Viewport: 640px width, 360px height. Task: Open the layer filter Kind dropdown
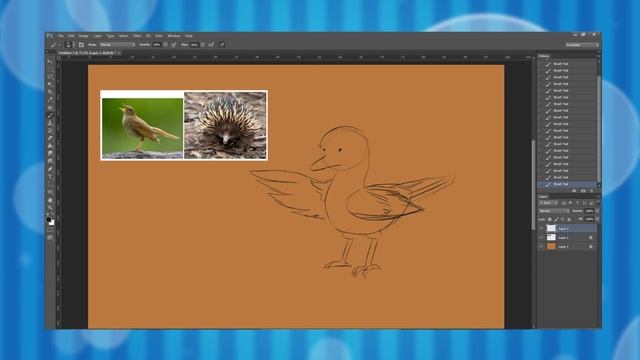tap(549, 203)
